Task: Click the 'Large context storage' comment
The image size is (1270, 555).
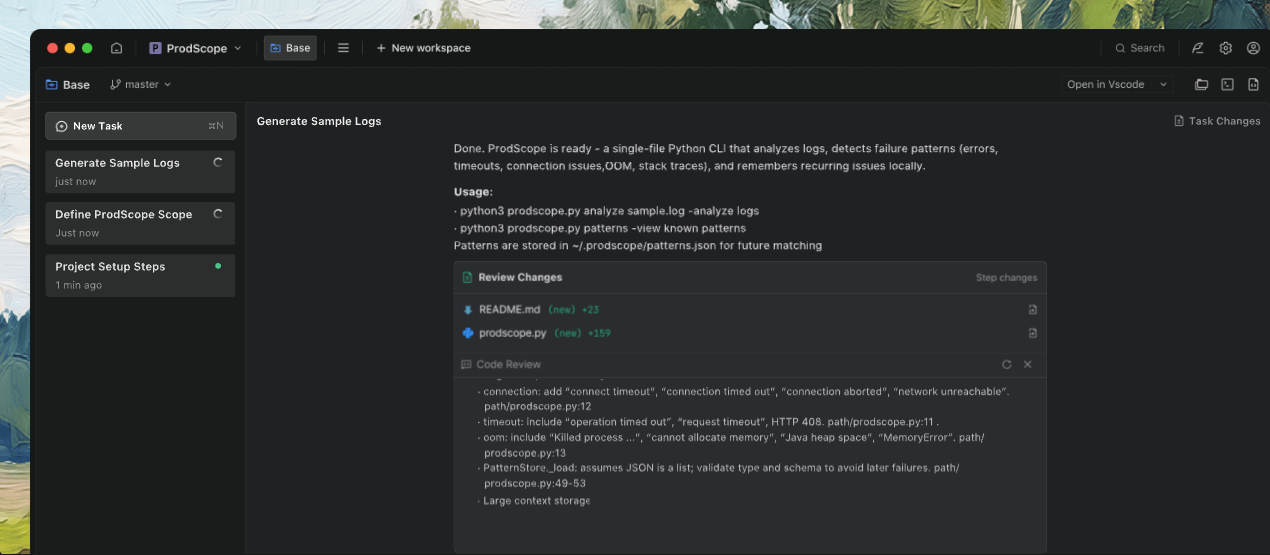Action: 535,501
